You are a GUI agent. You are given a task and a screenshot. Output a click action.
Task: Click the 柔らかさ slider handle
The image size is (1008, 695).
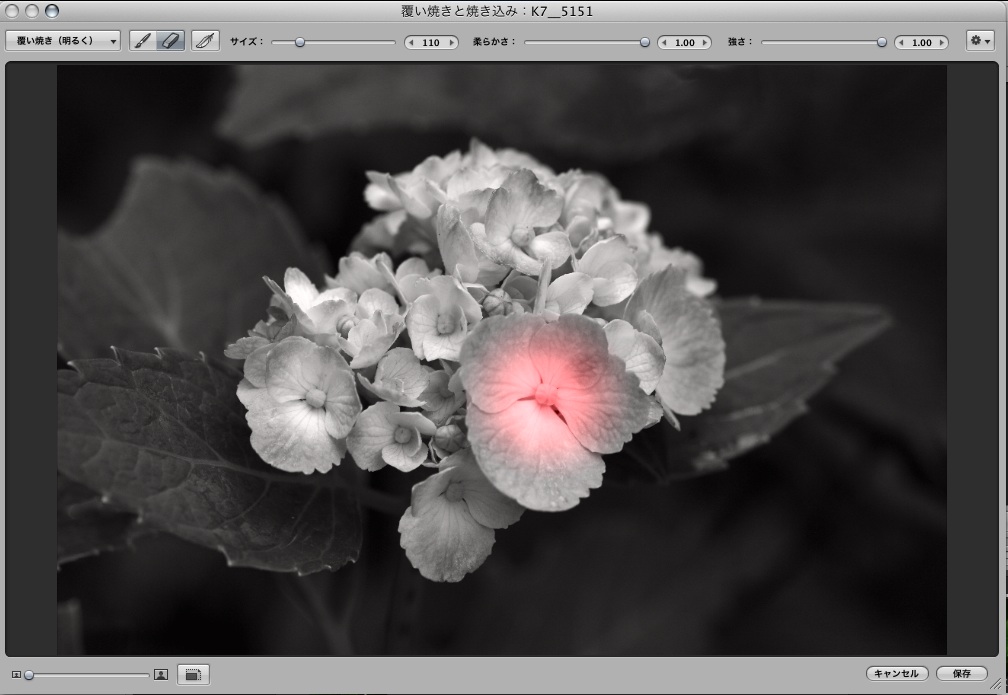point(645,42)
